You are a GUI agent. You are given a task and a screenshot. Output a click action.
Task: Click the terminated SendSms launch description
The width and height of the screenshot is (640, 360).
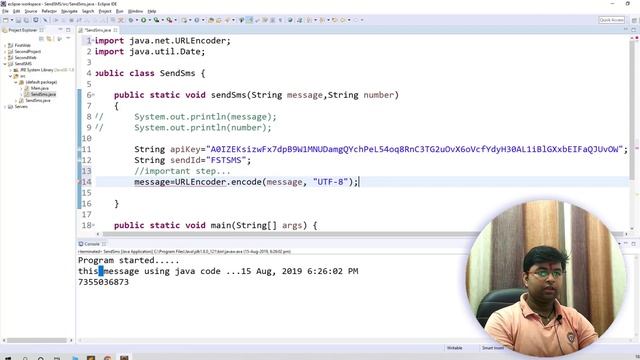(184, 251)
